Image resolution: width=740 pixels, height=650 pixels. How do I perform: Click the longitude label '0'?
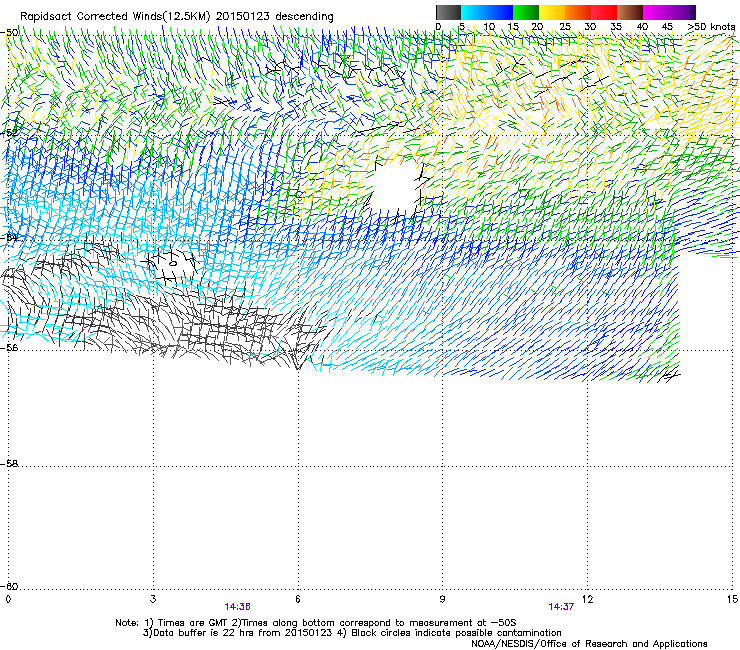pos(8,599)
